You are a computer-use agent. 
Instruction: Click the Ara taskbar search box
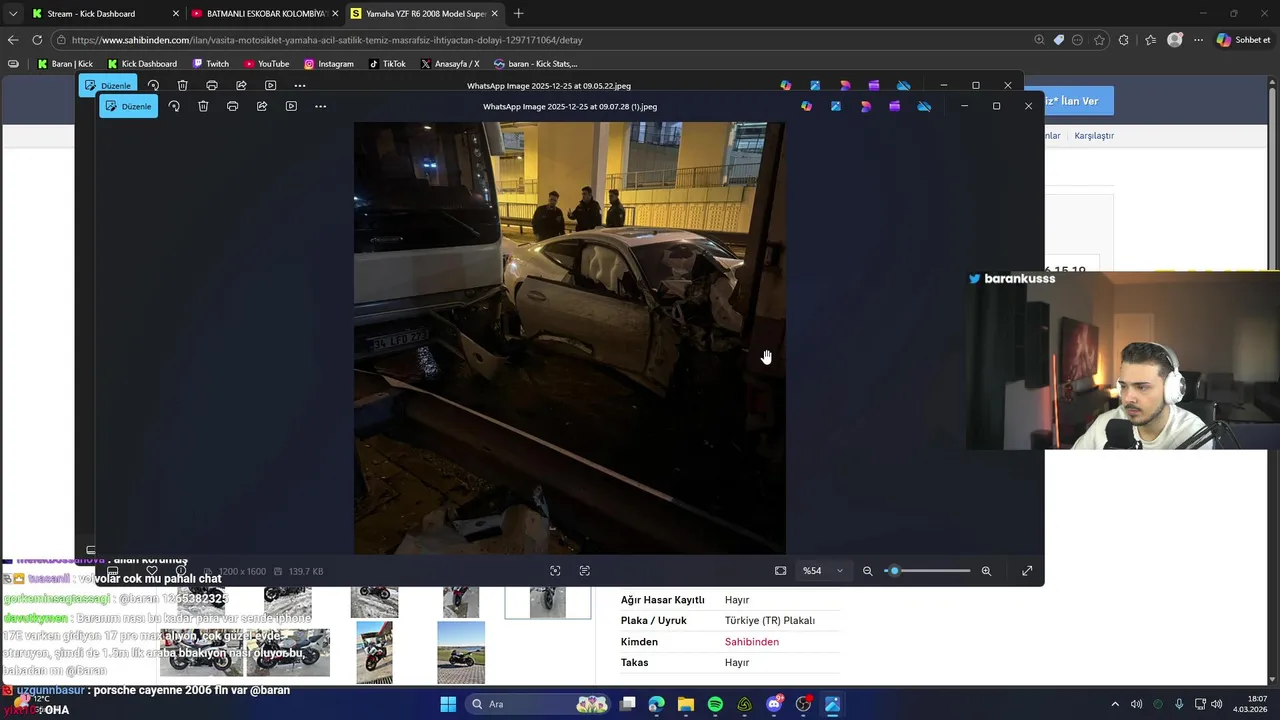540,704
